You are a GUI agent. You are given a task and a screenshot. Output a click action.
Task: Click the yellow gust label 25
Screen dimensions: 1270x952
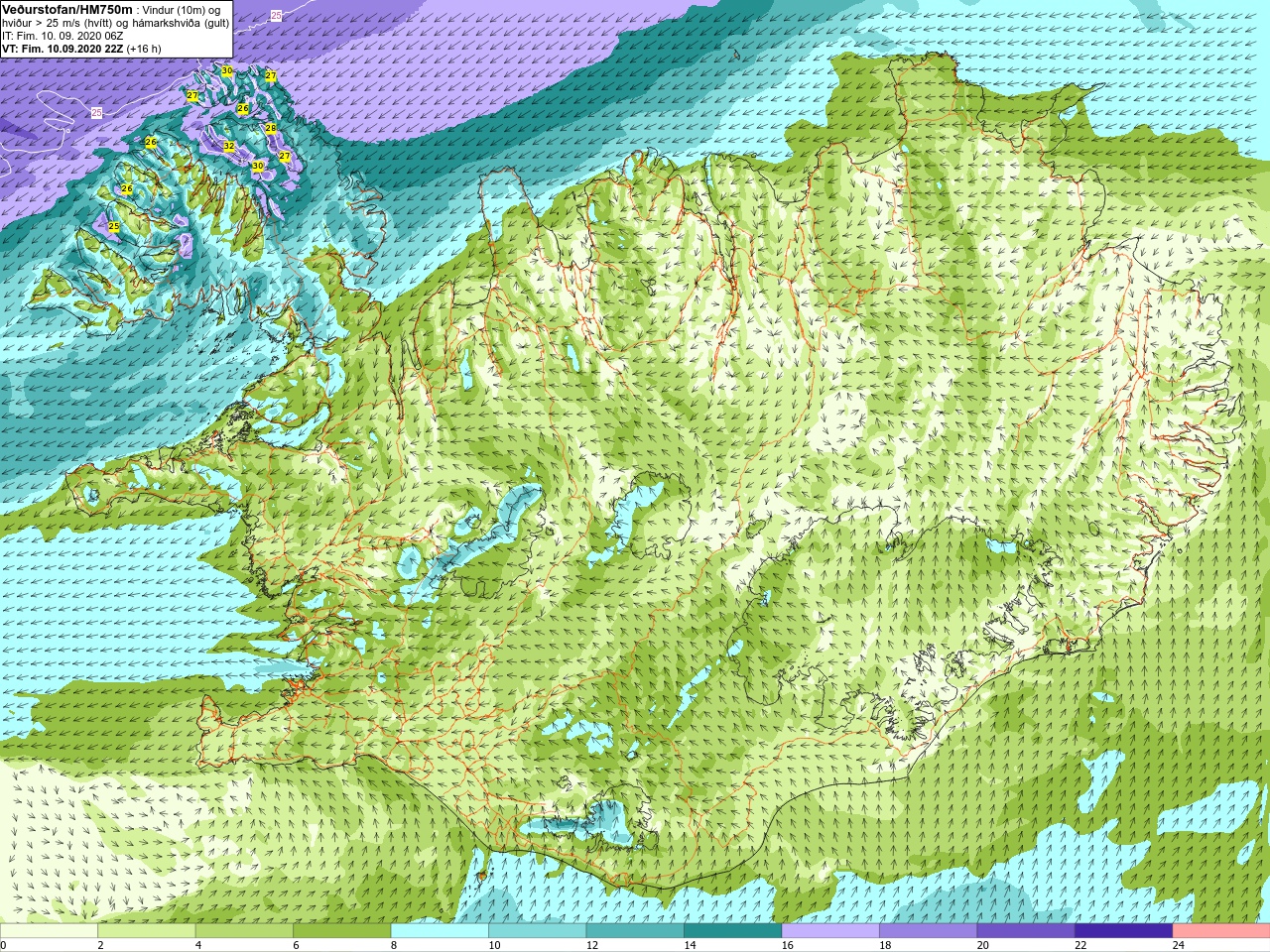114,226
